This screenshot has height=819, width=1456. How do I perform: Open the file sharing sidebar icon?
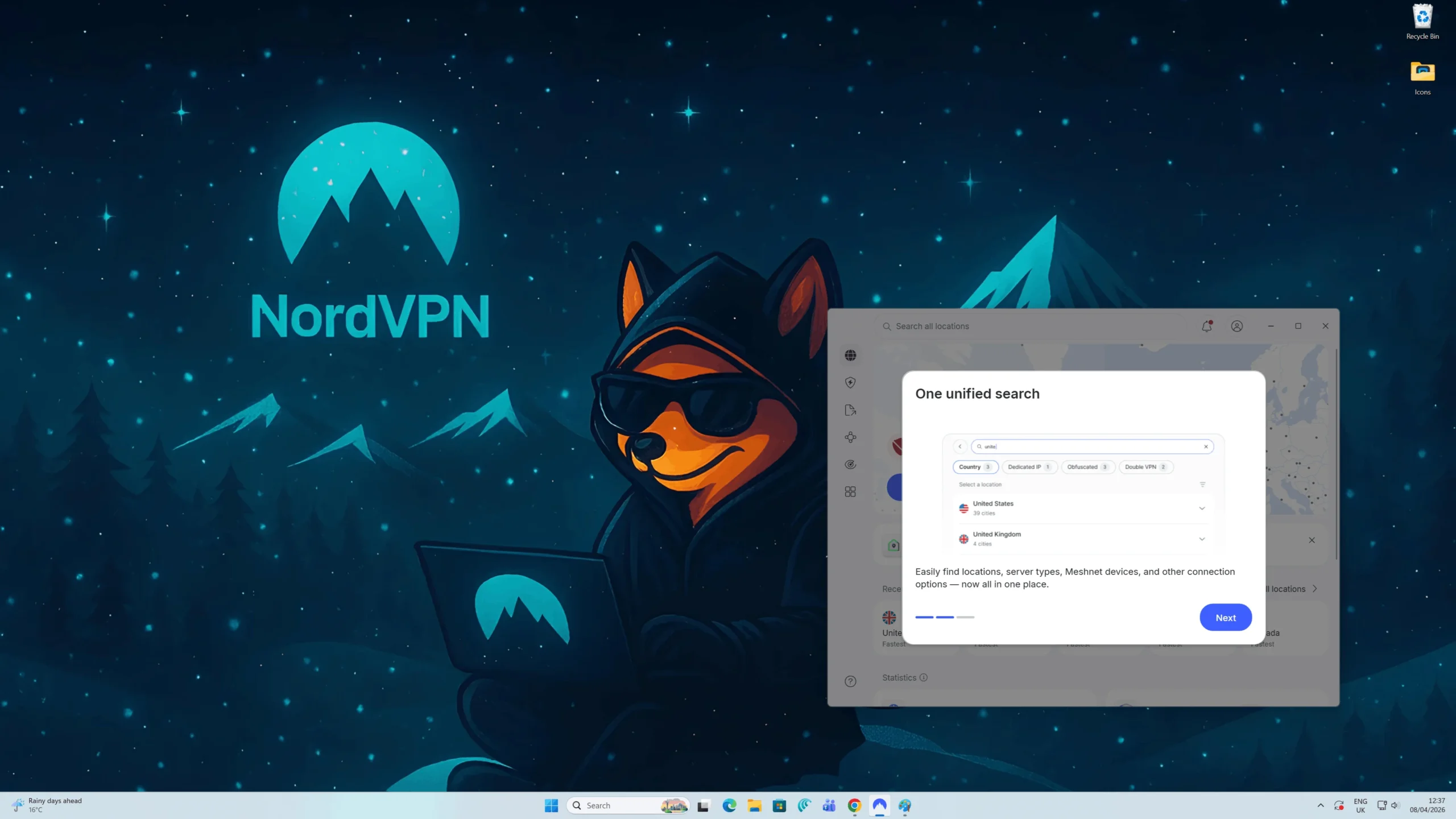[x=850, y=410]
